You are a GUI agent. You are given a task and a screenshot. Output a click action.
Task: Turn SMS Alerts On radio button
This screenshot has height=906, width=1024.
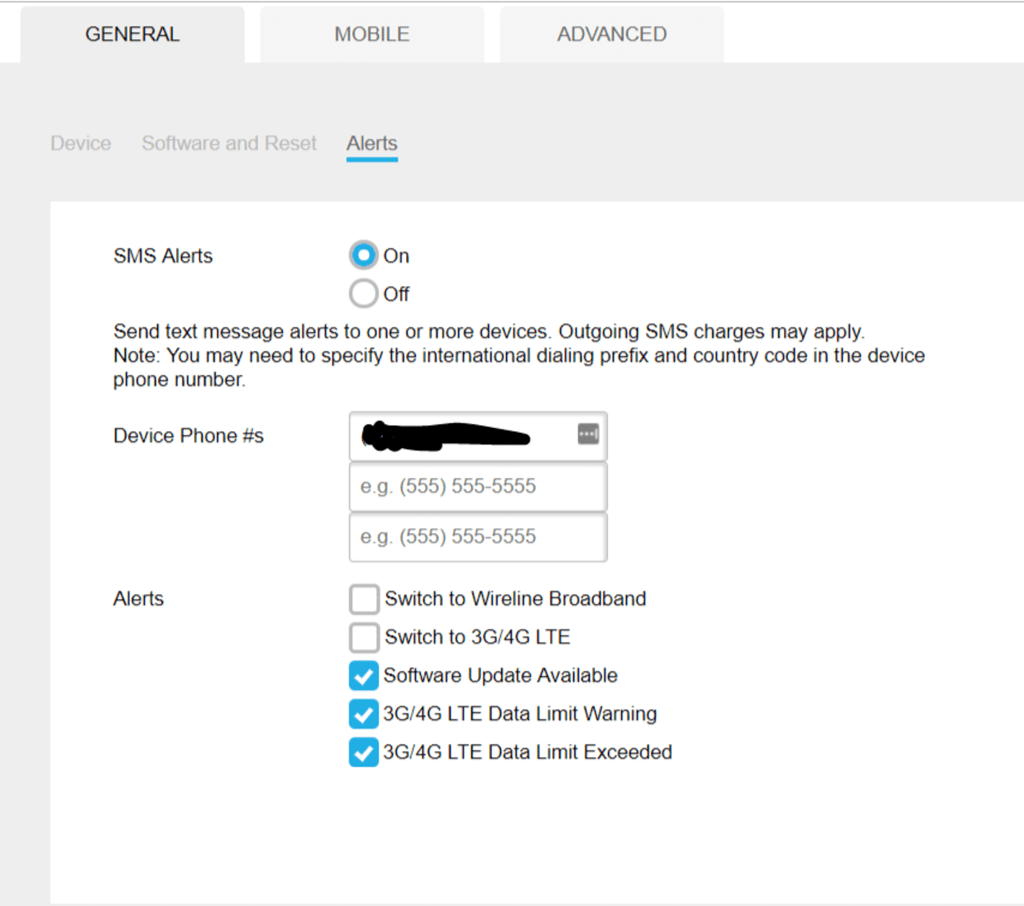coord(364,256)
